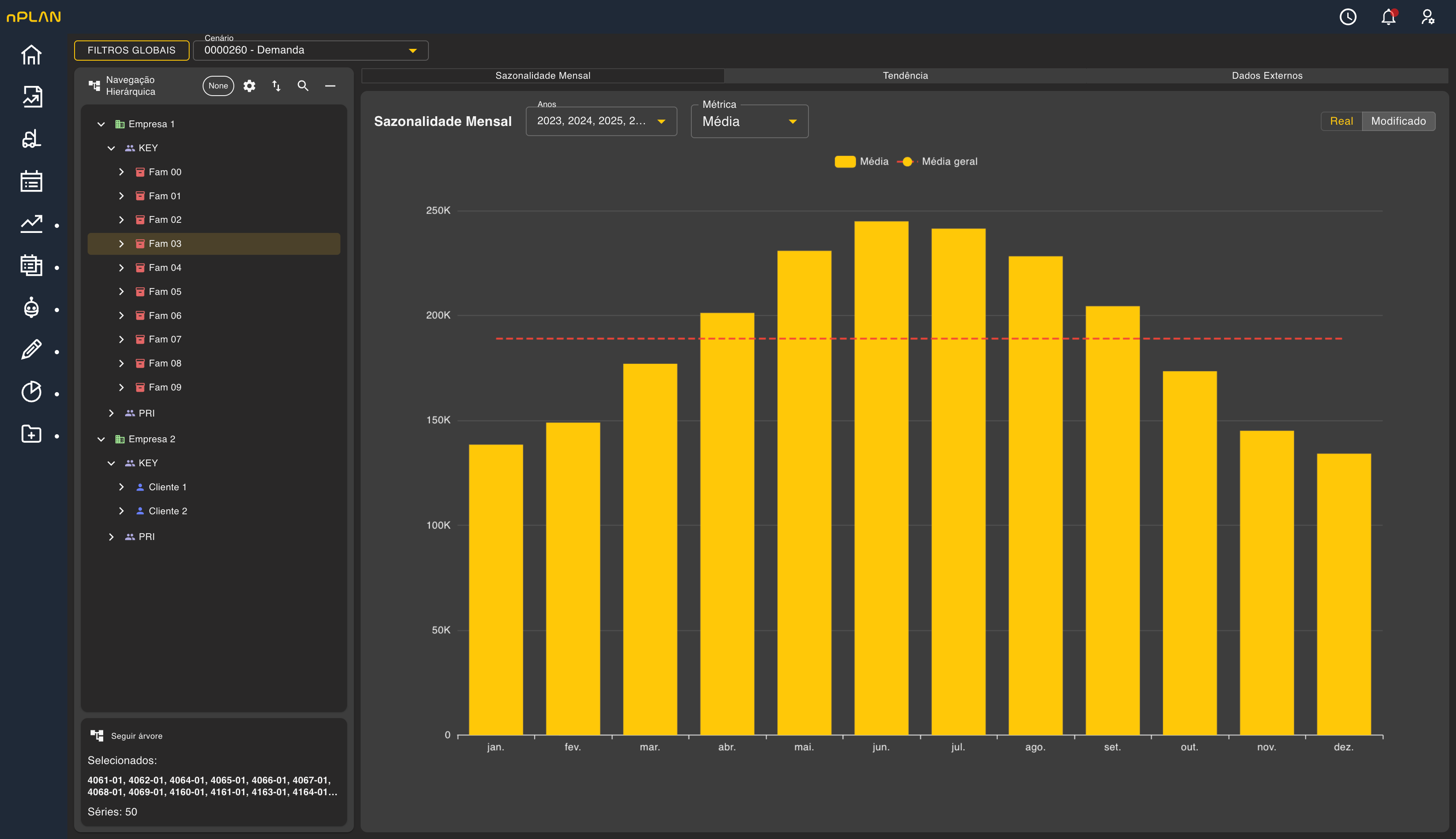Open hierarchy navigation settings gear
1456x839 pixels.
point(249,86)
